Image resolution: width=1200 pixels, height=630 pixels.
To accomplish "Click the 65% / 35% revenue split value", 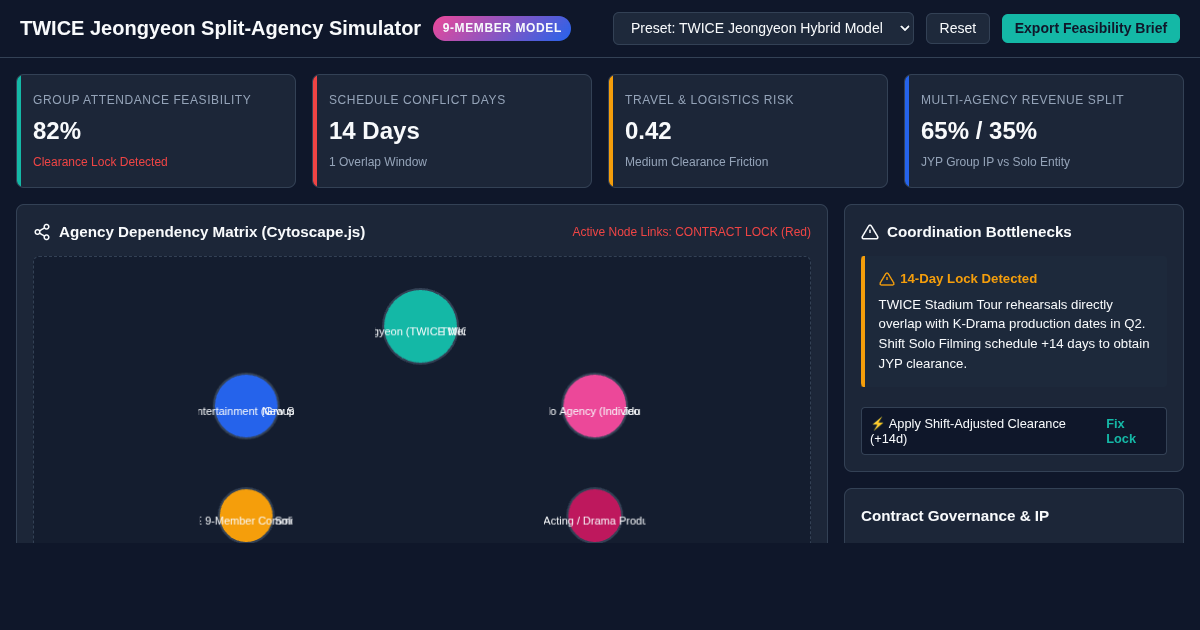I will [979, 131].
